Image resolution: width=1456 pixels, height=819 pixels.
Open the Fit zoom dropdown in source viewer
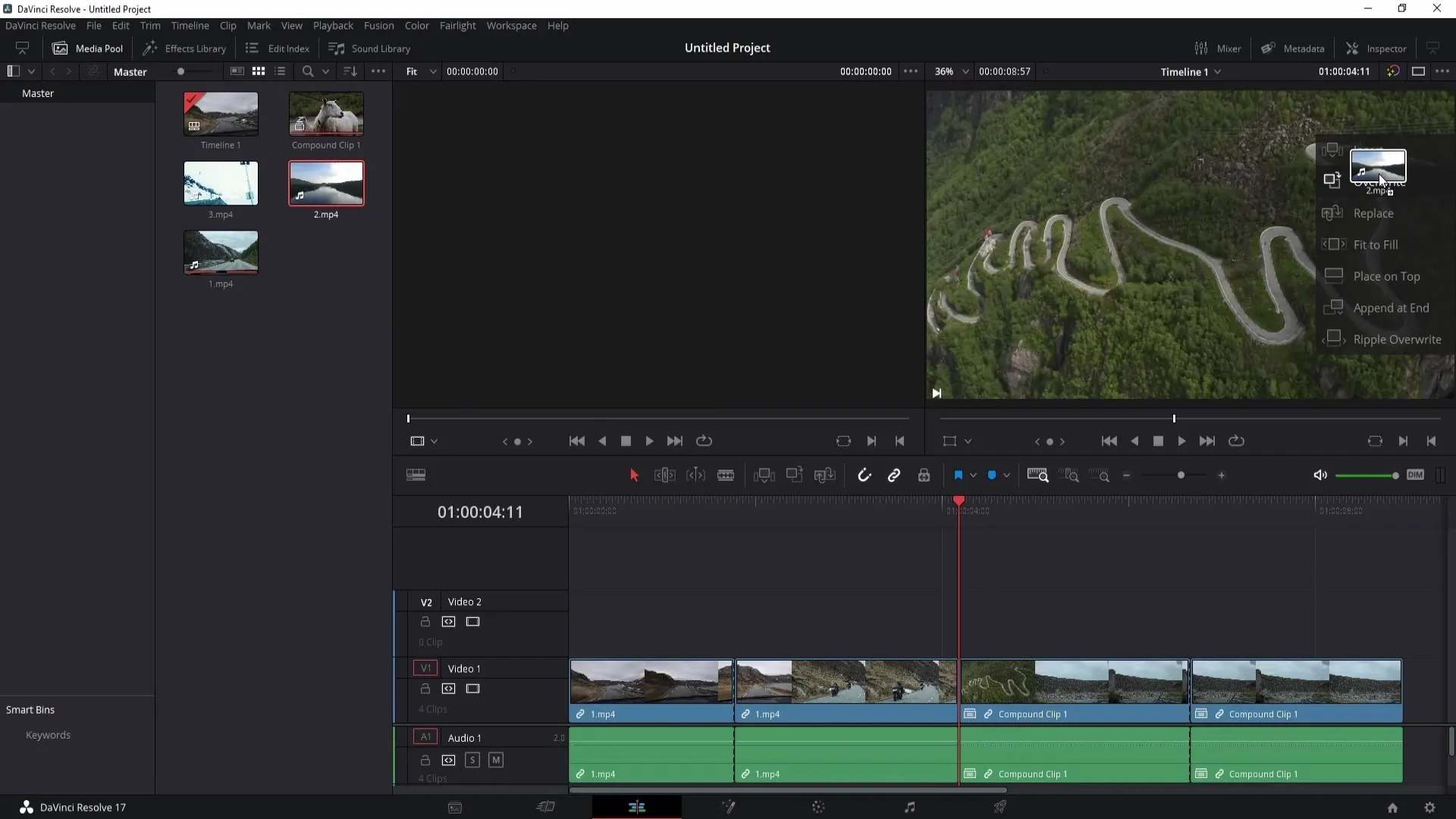(x=422, y=71)
